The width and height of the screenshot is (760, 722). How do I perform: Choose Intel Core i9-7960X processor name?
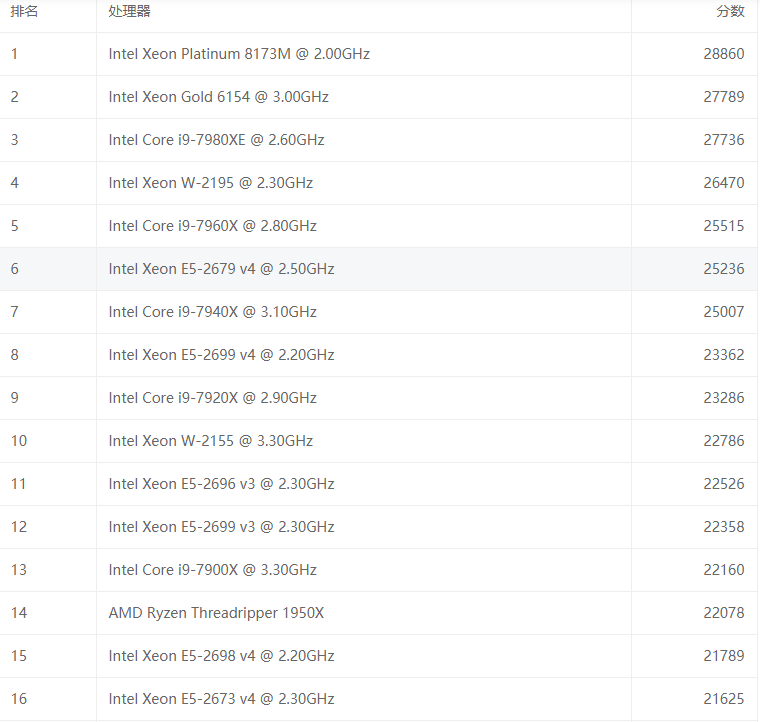(x=212, y=226)
